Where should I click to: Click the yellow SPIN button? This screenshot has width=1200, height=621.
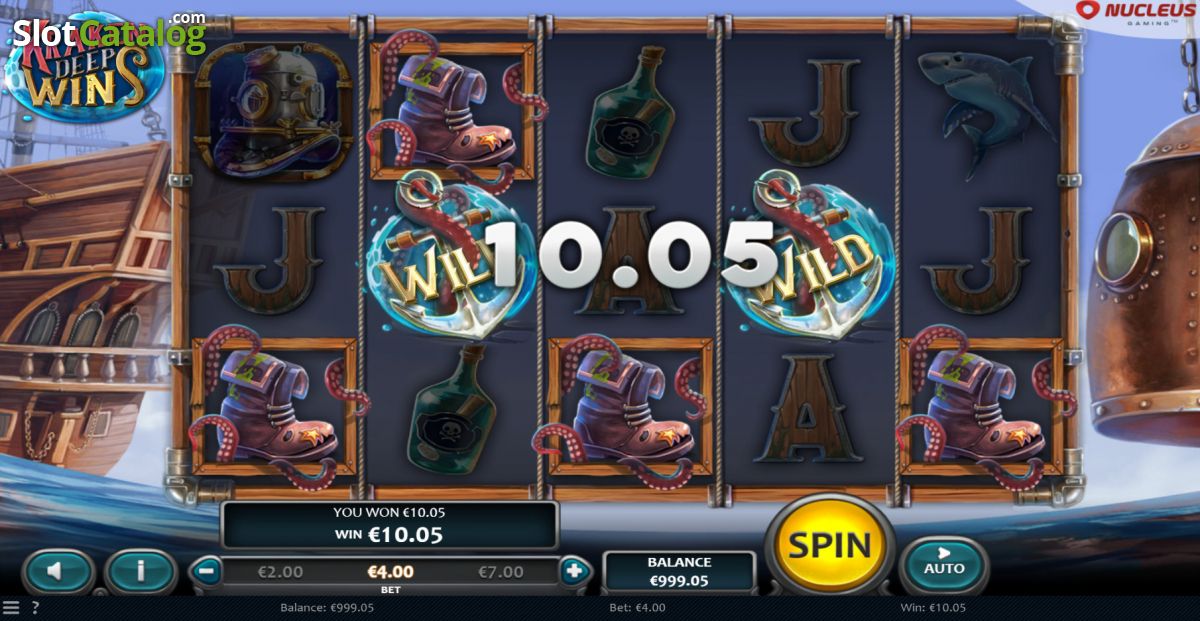coord(830,546)
